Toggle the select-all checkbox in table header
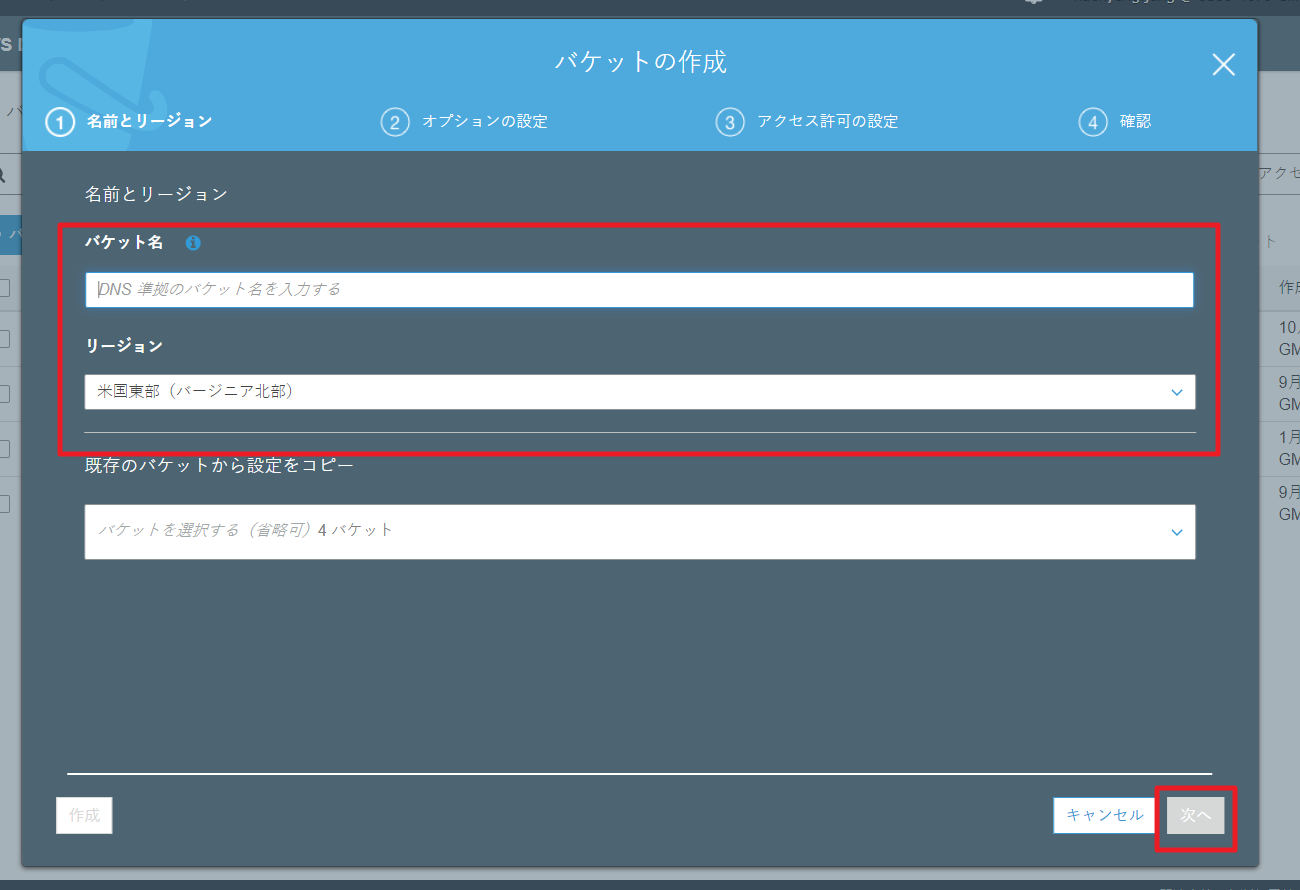This screenshot has height=890, width=1300. tap(5, 288)
